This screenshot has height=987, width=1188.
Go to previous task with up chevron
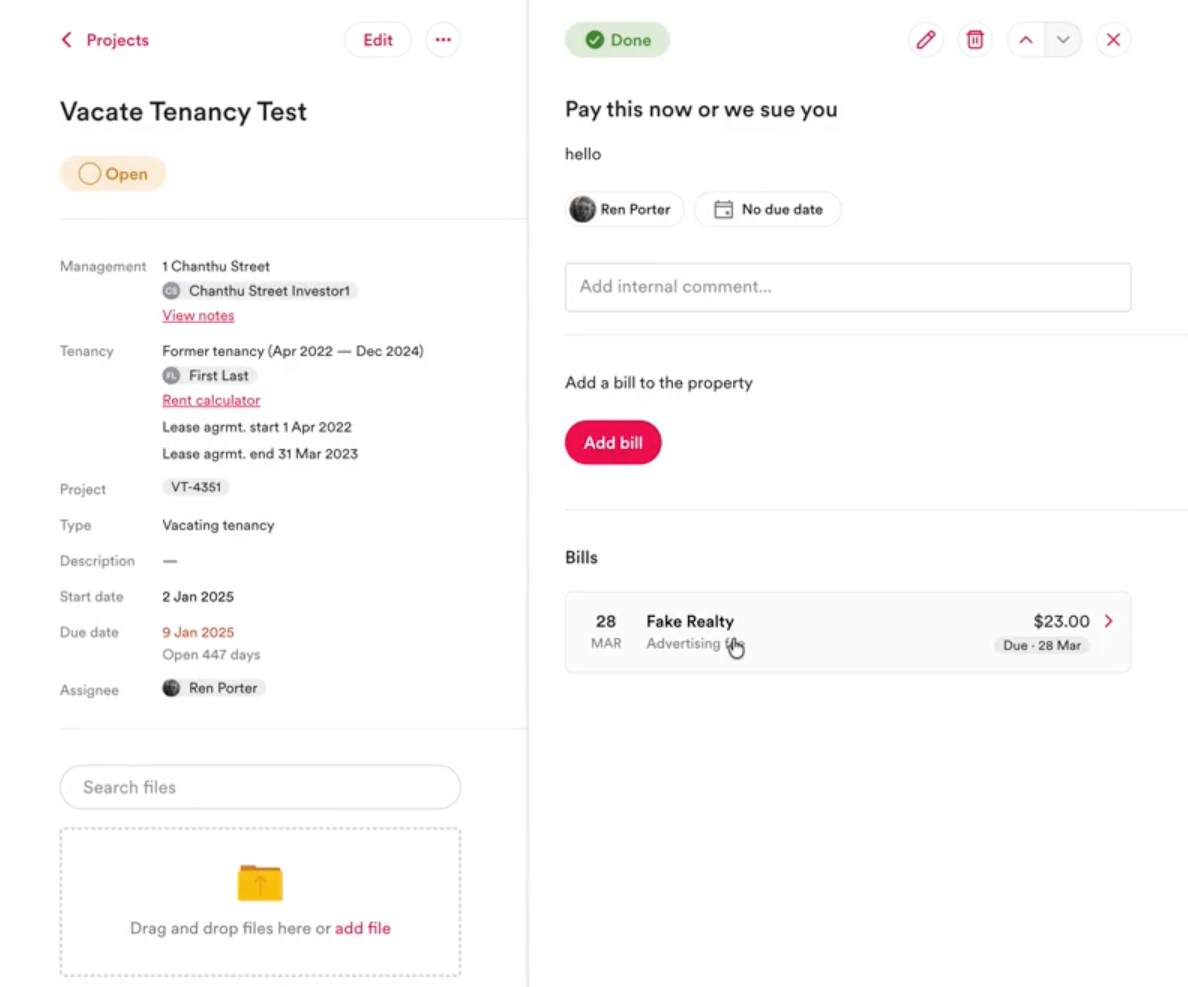click(x=1026, y=40)
